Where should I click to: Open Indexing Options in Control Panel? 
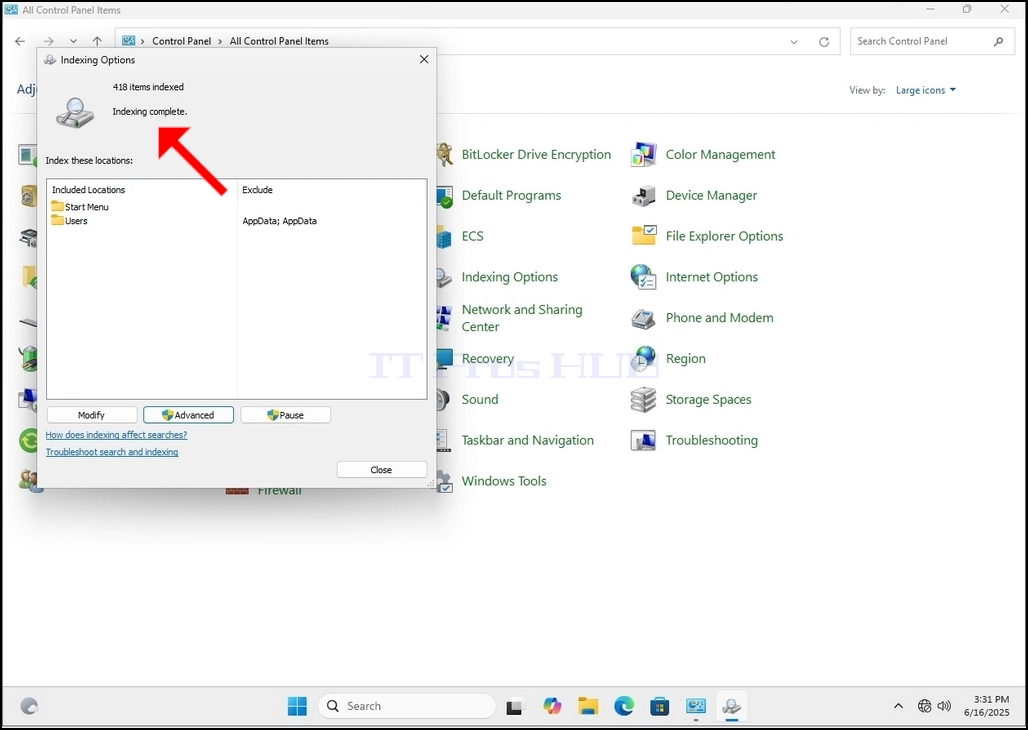(x=509, y=277)
